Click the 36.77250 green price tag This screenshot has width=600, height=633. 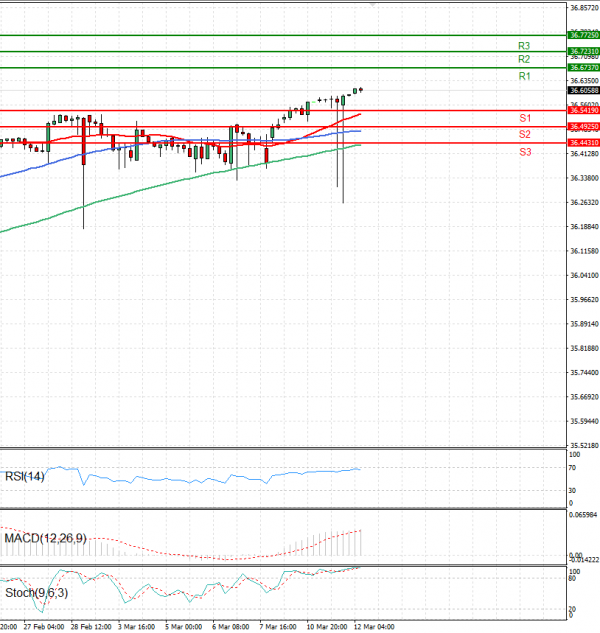584,35
